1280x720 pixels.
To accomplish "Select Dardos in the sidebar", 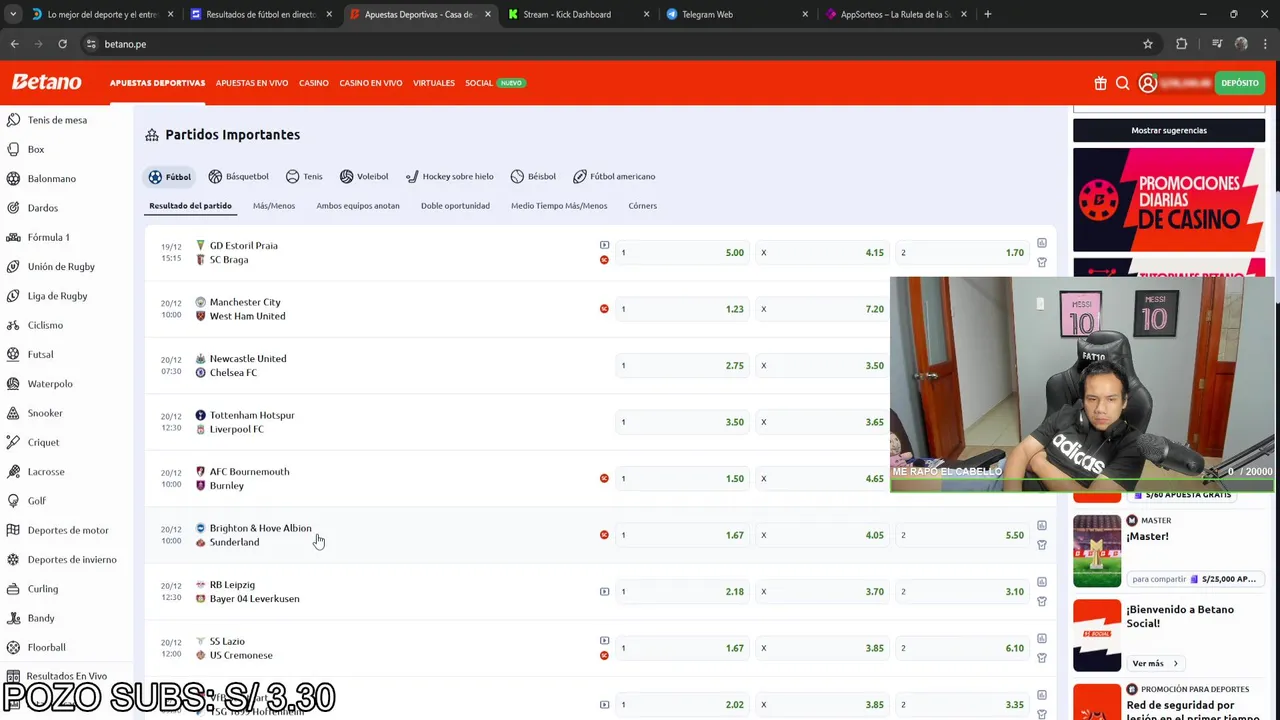I will pos(43,208).
